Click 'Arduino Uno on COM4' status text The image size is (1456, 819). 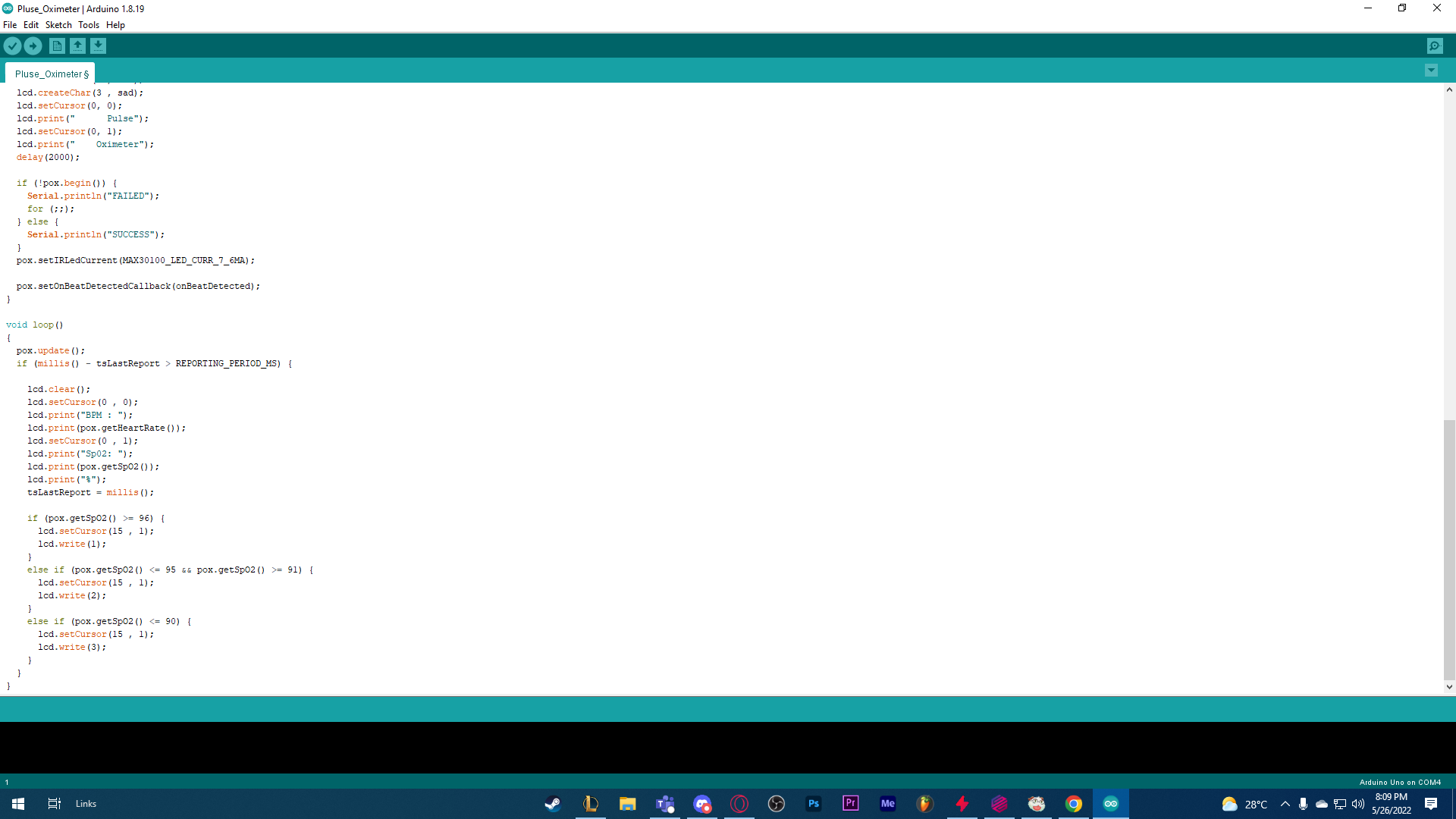click(x=1400, y=782)
